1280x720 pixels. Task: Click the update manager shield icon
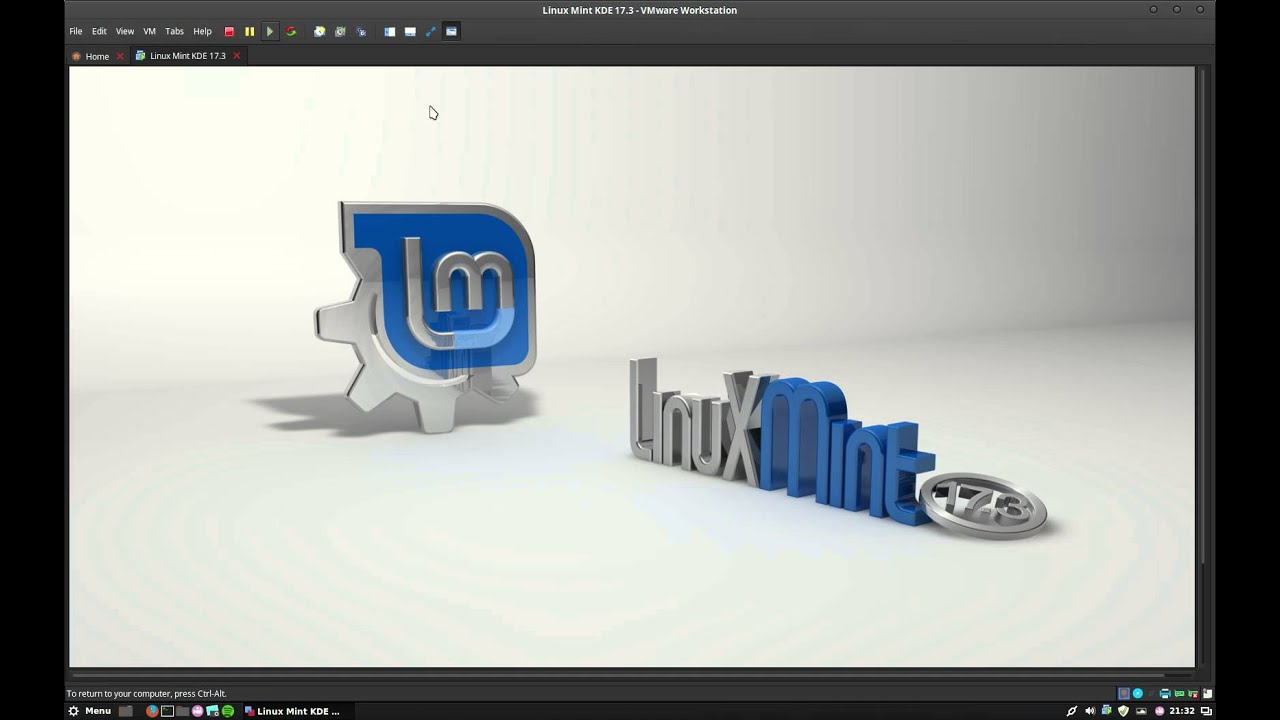tap(1123, 711)
